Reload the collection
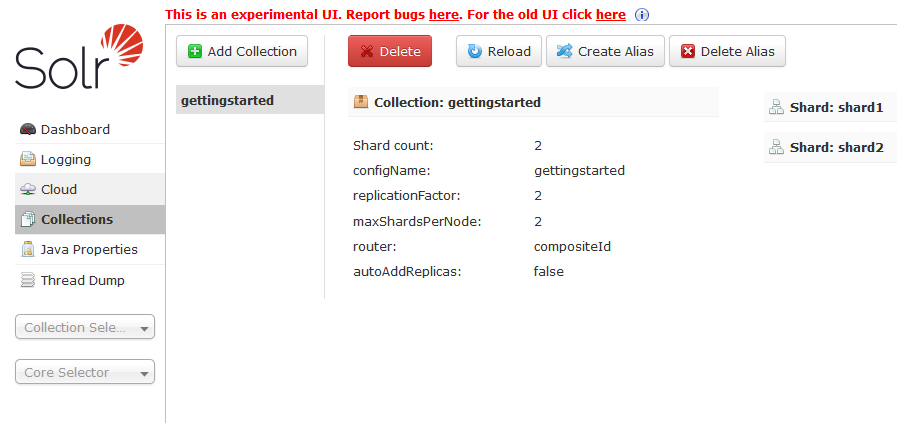Image resolution: width=897 pixels, height=423 pixels. tap(499, 52)
